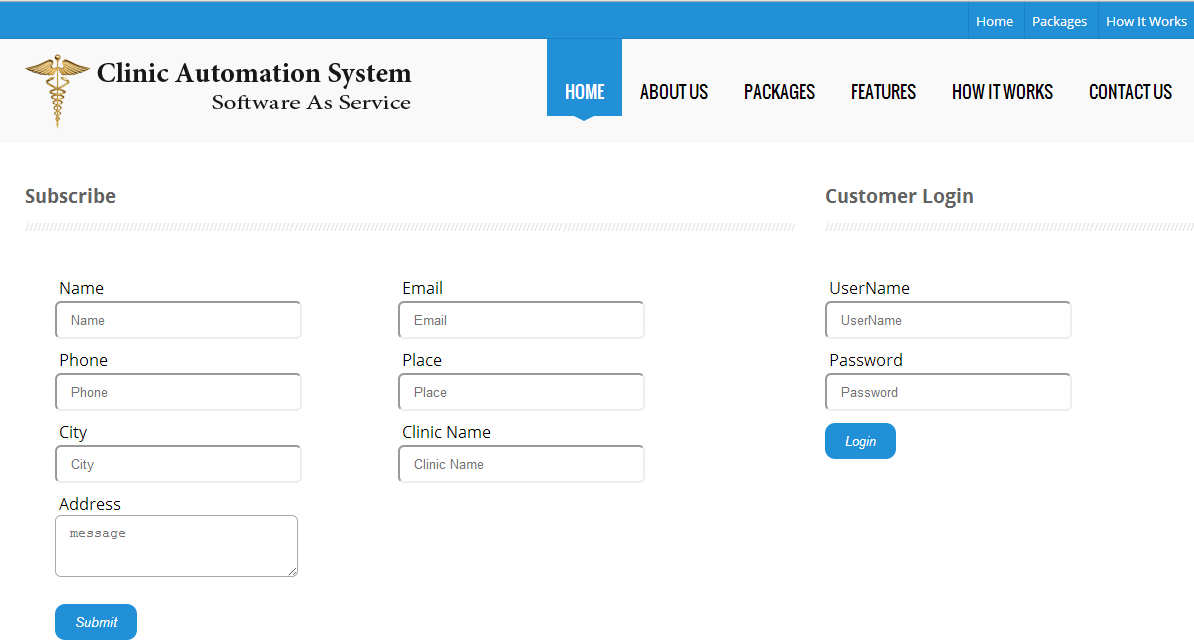Screen dimensions: 1194x644
Task: Select the Clinic Name input box
Action: 521,464
